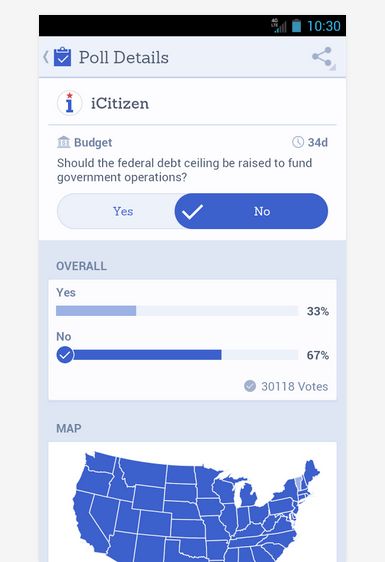Tap the signal strength indicator

point(279,26)
